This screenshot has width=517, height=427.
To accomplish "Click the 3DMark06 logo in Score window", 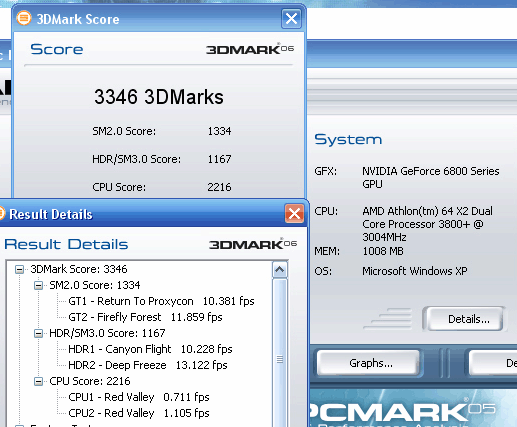I will coord(250,49).
